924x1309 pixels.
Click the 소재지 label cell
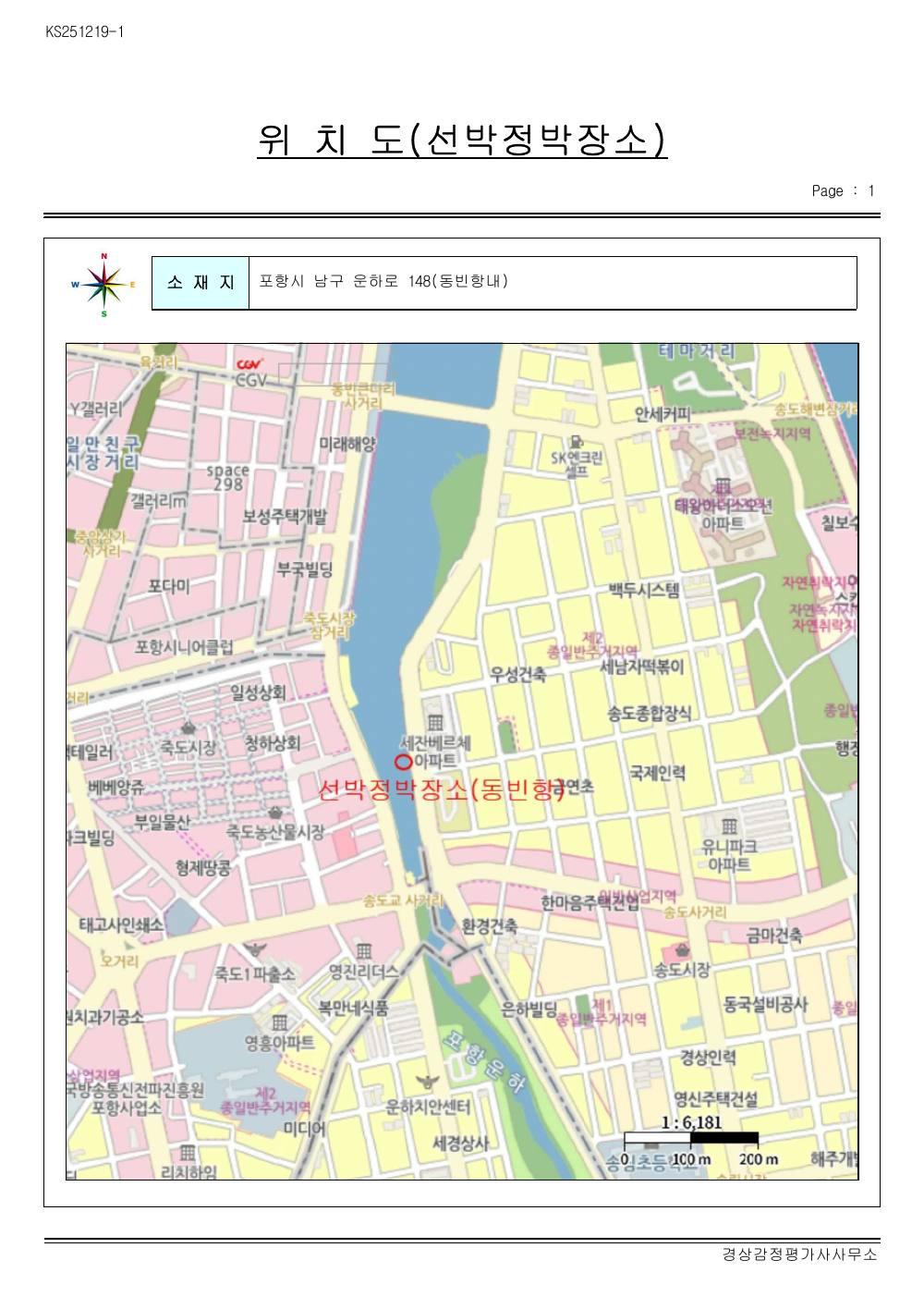pyautogui.click(x=201, y=283)
